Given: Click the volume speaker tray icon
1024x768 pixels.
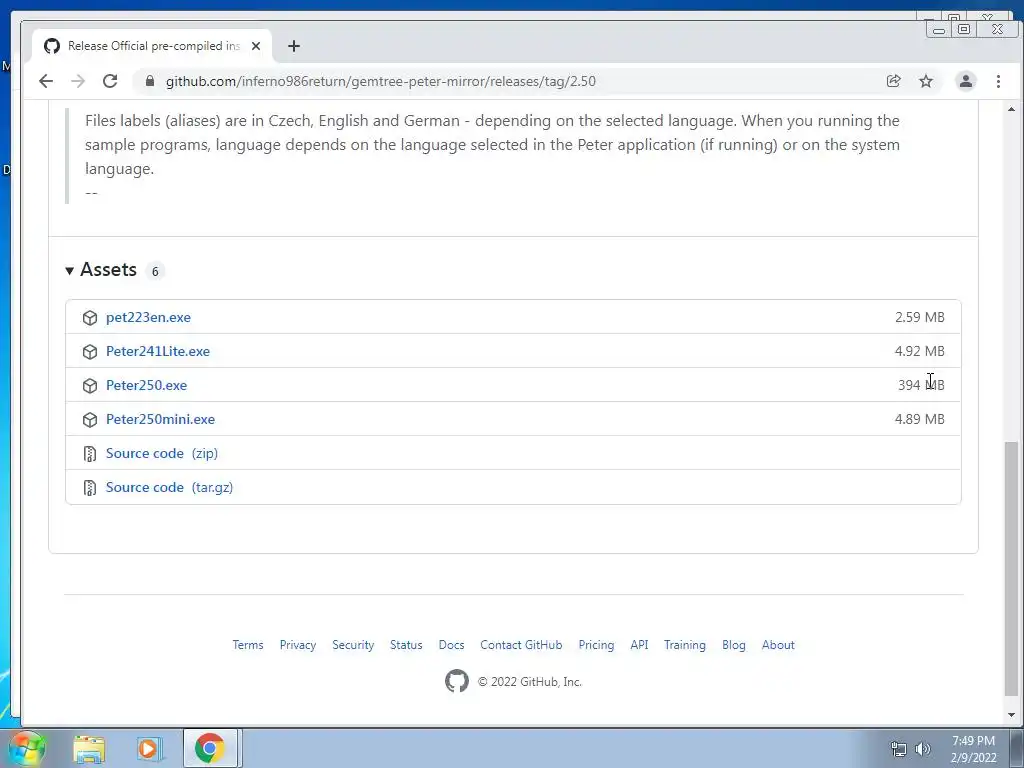Looking at the screenshot, I should (x=923, y=749).
